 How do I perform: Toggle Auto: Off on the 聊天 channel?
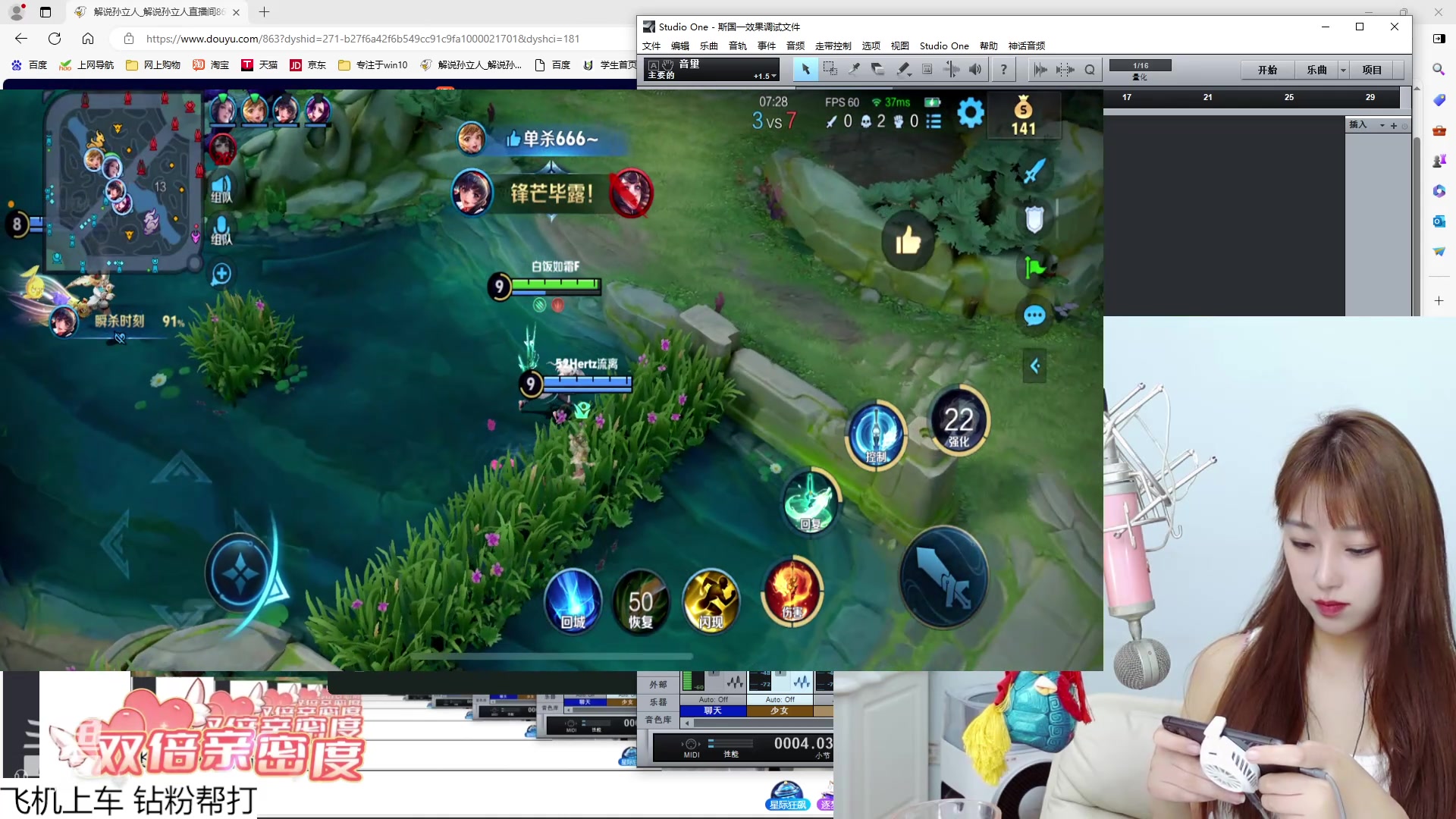[x=713, y=699]
